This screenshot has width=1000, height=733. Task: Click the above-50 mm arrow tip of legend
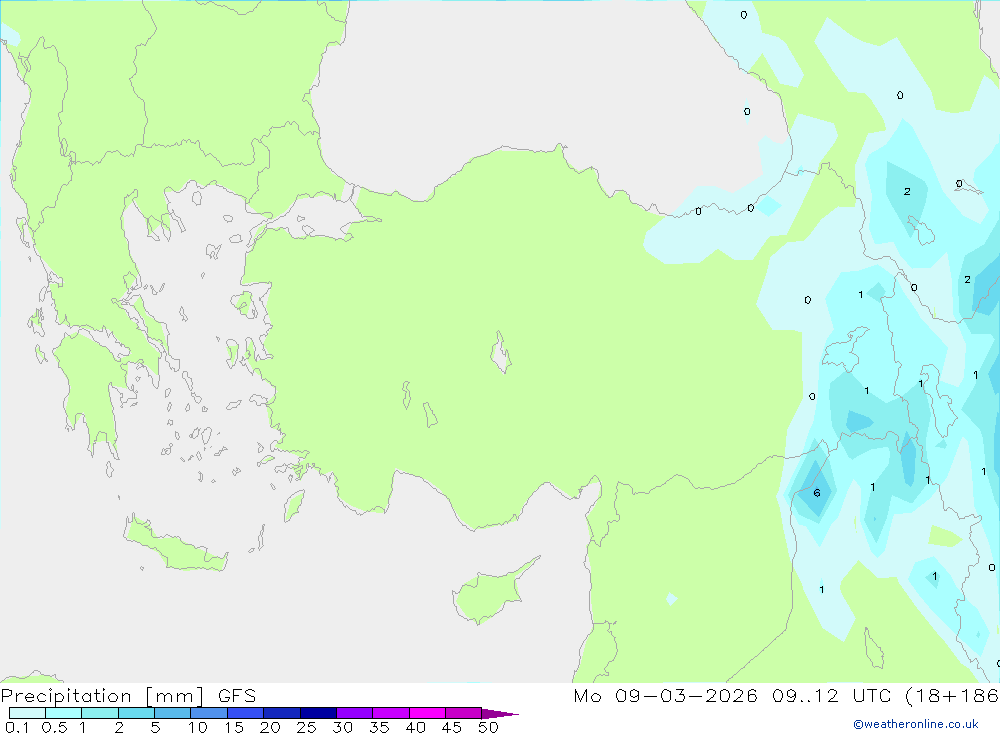(500, 714)
